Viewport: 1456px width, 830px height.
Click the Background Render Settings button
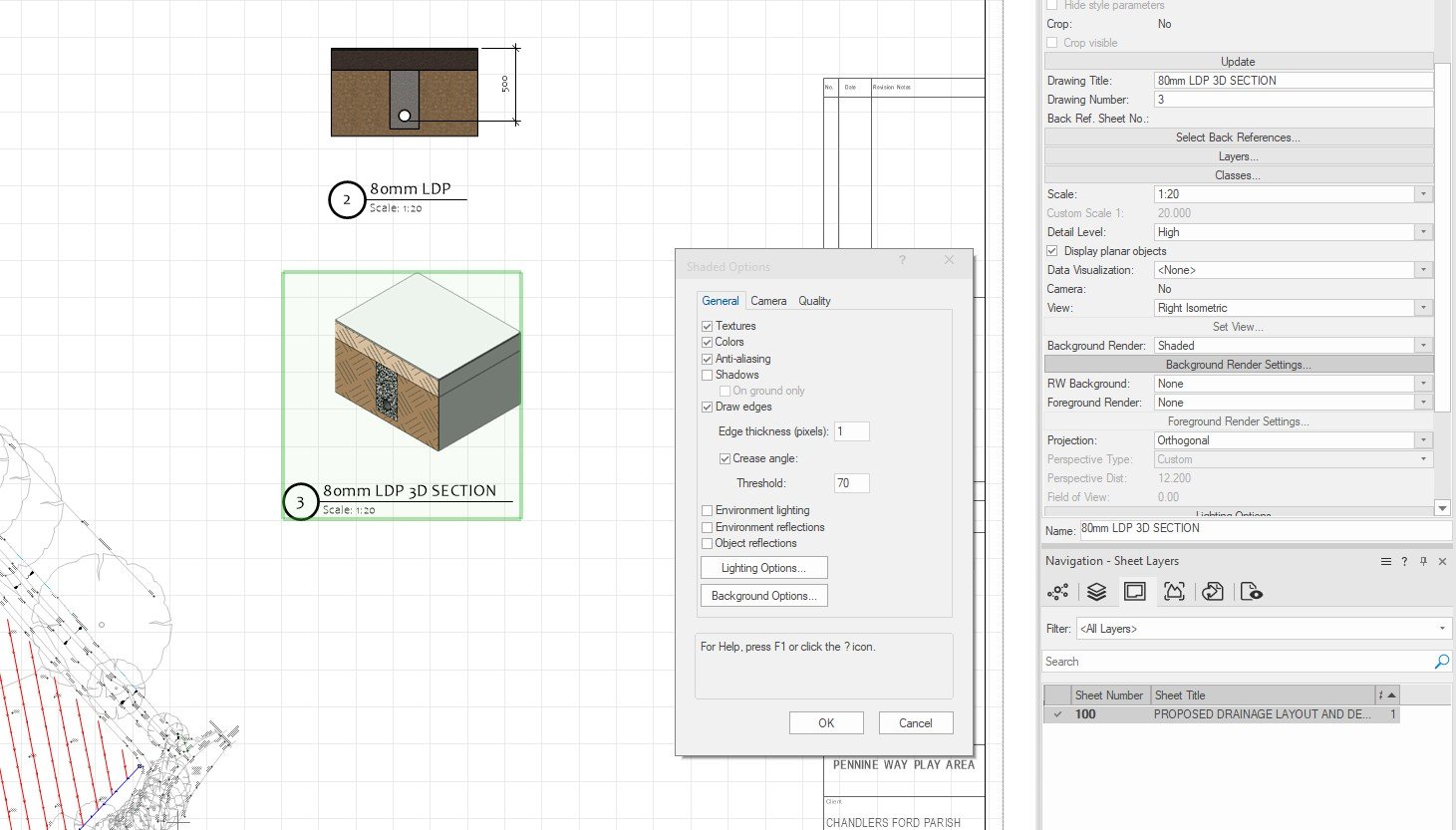1237,364
